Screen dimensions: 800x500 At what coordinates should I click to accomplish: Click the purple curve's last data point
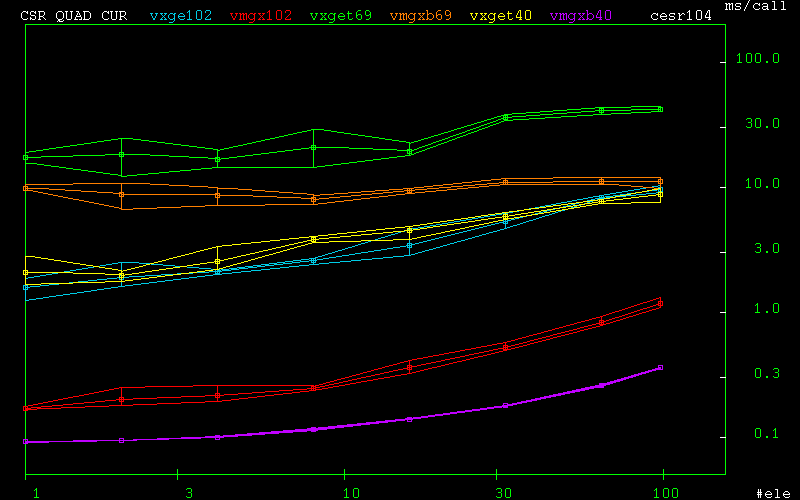[x=660, y=367]
